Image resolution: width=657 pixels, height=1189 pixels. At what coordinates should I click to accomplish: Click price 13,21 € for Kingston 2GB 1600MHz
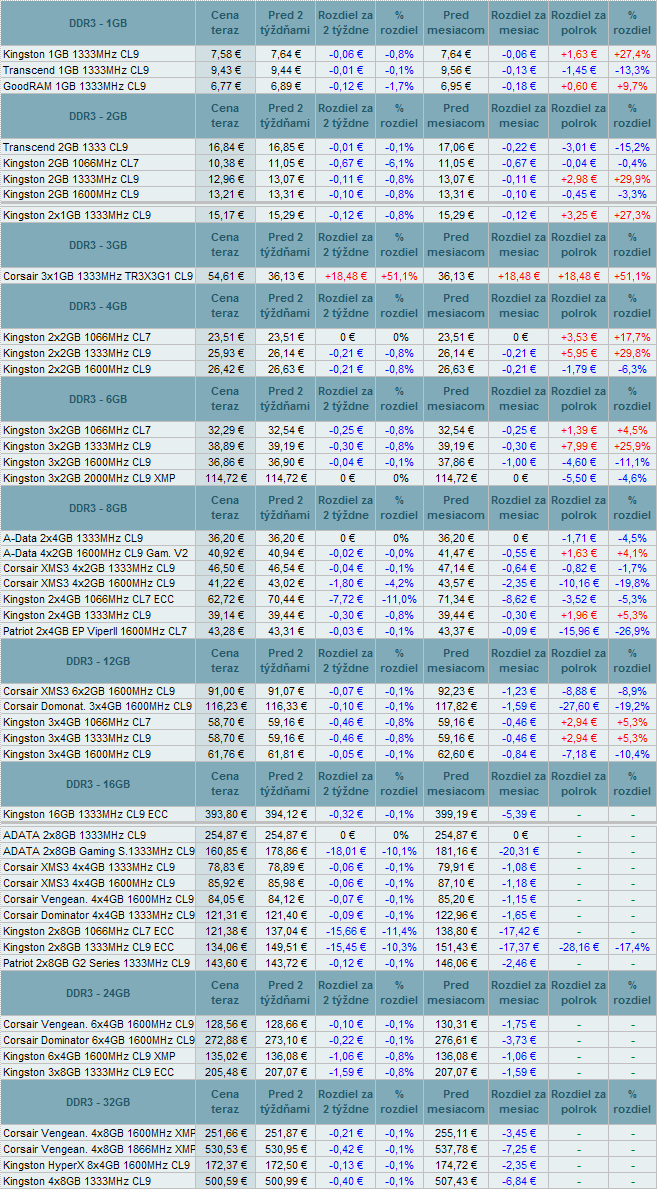click(x=225, y=193)
